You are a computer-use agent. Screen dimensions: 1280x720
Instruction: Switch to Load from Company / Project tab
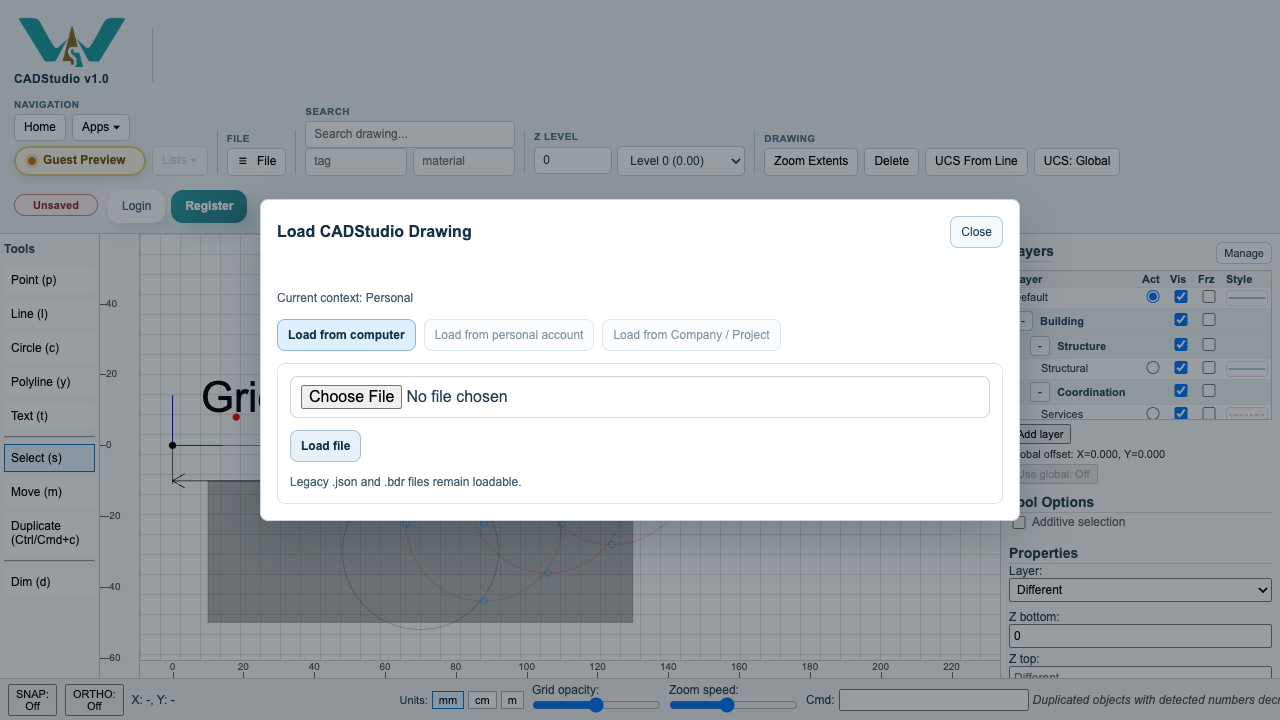(691, 335)
